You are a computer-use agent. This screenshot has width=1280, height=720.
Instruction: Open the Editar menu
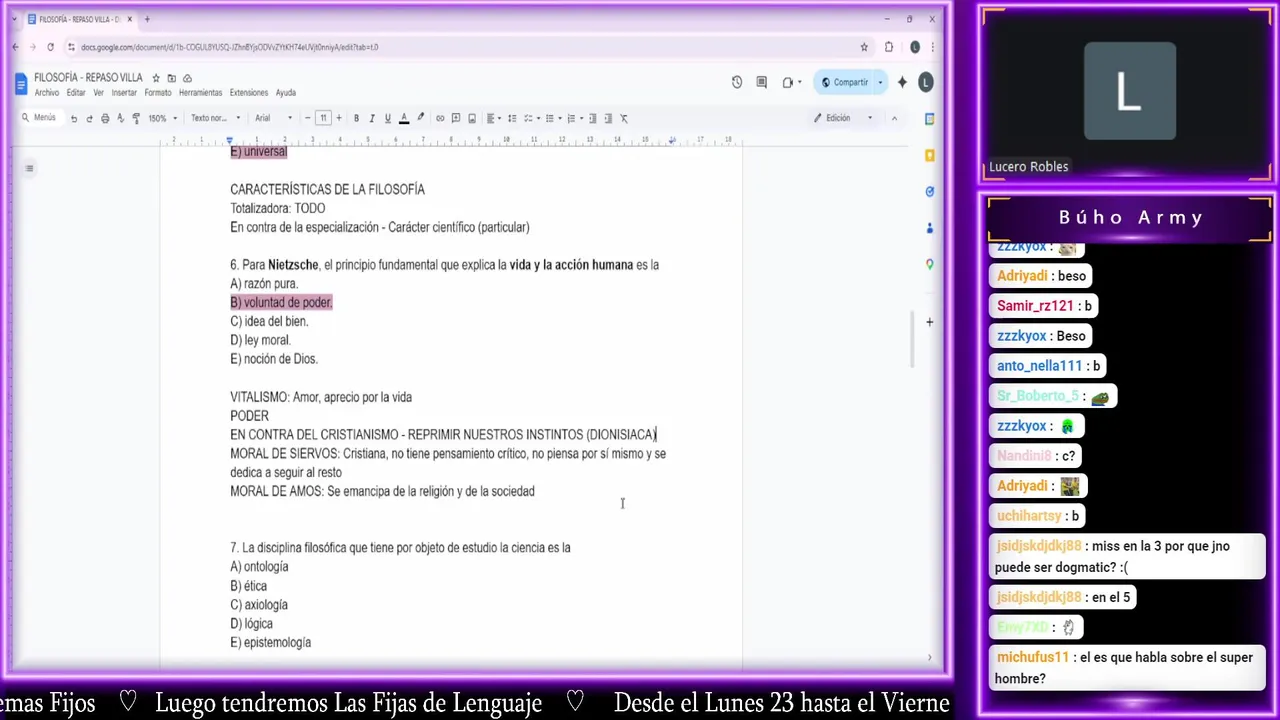pos(76,93)
